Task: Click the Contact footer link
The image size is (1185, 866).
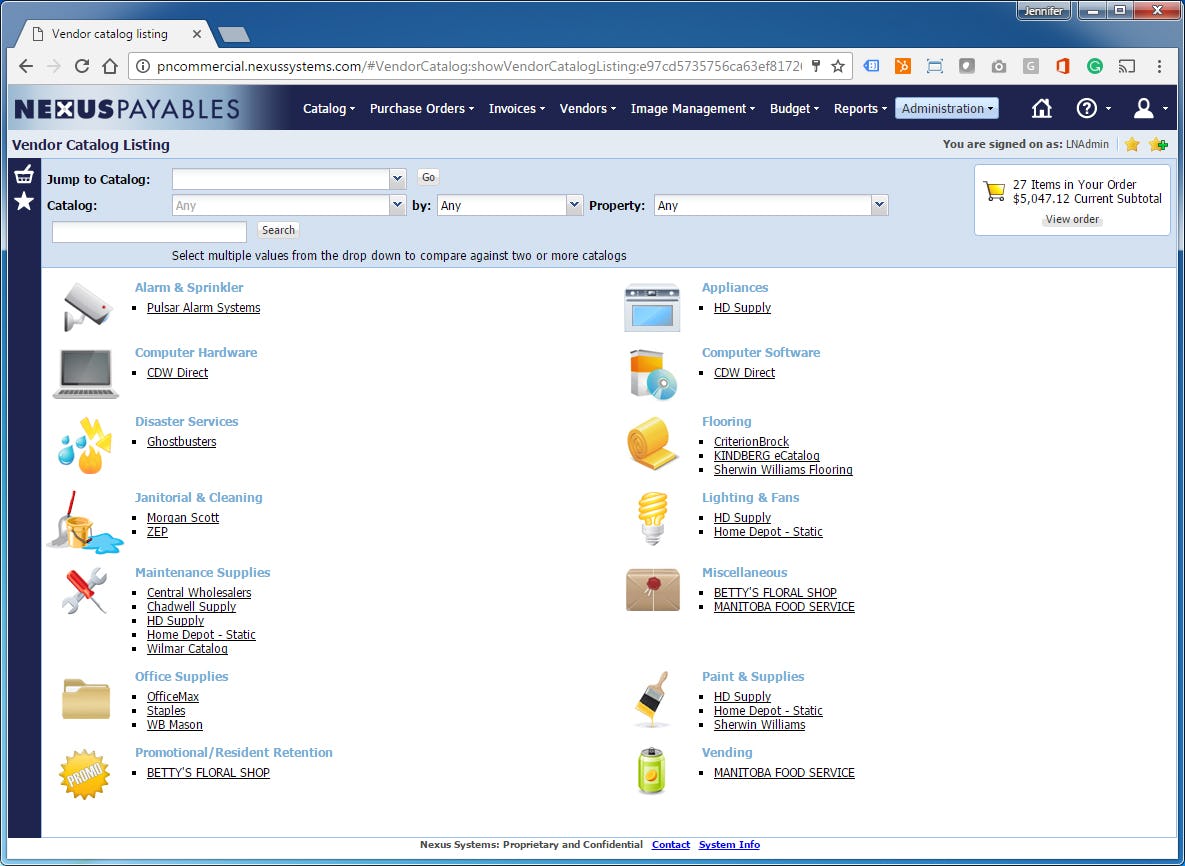Action: (670, 845)
